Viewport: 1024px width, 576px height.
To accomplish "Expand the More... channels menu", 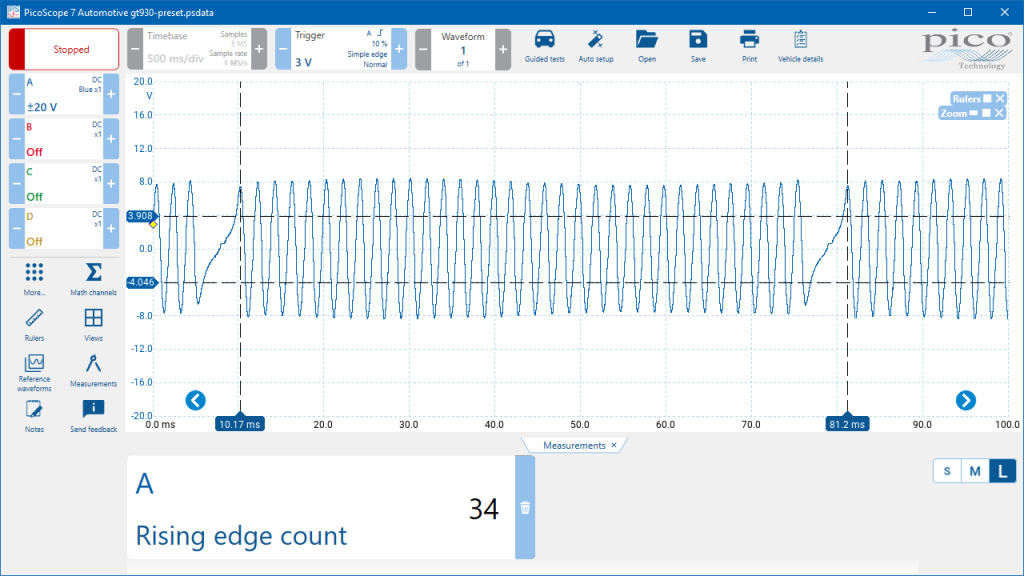I will (x=34, y=275).
